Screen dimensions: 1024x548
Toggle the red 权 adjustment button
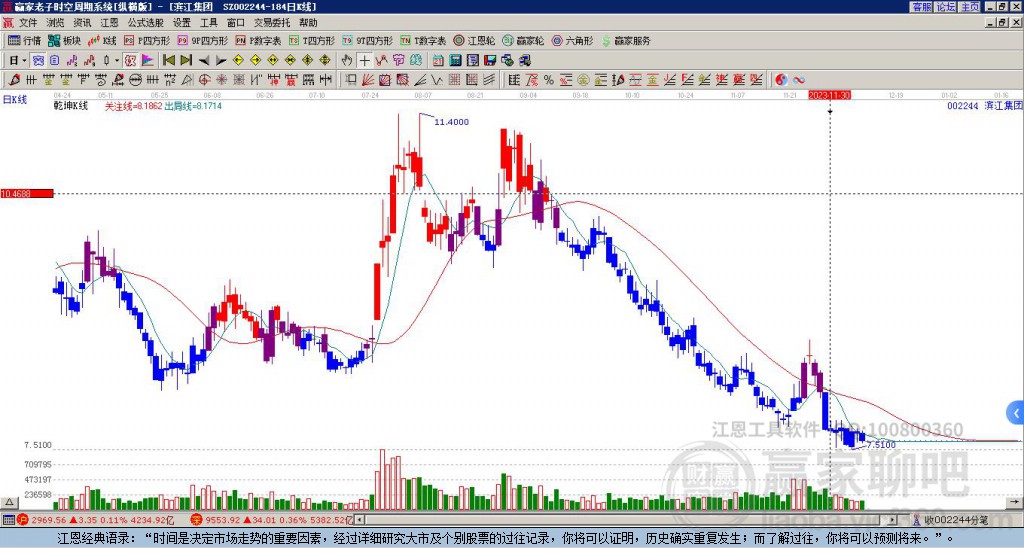130,61
